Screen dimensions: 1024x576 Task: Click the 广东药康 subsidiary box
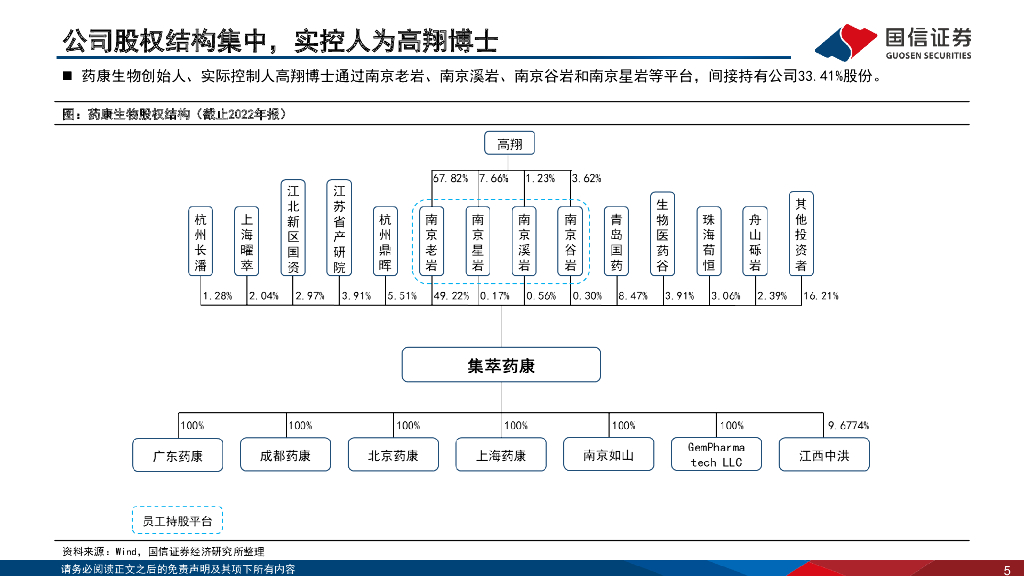[178, 455]
